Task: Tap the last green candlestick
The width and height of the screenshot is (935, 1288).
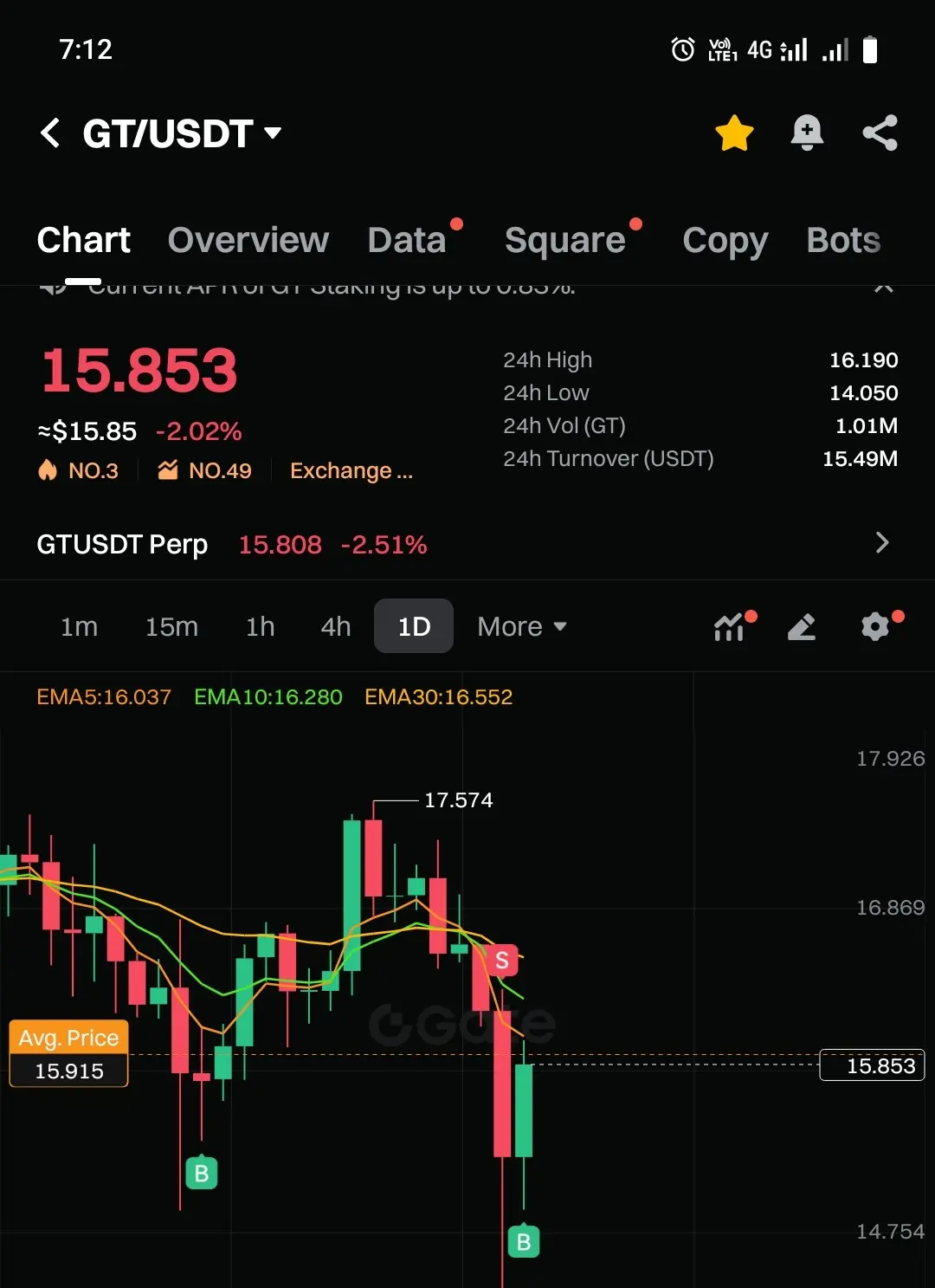Action: [x=524, y=1110]
